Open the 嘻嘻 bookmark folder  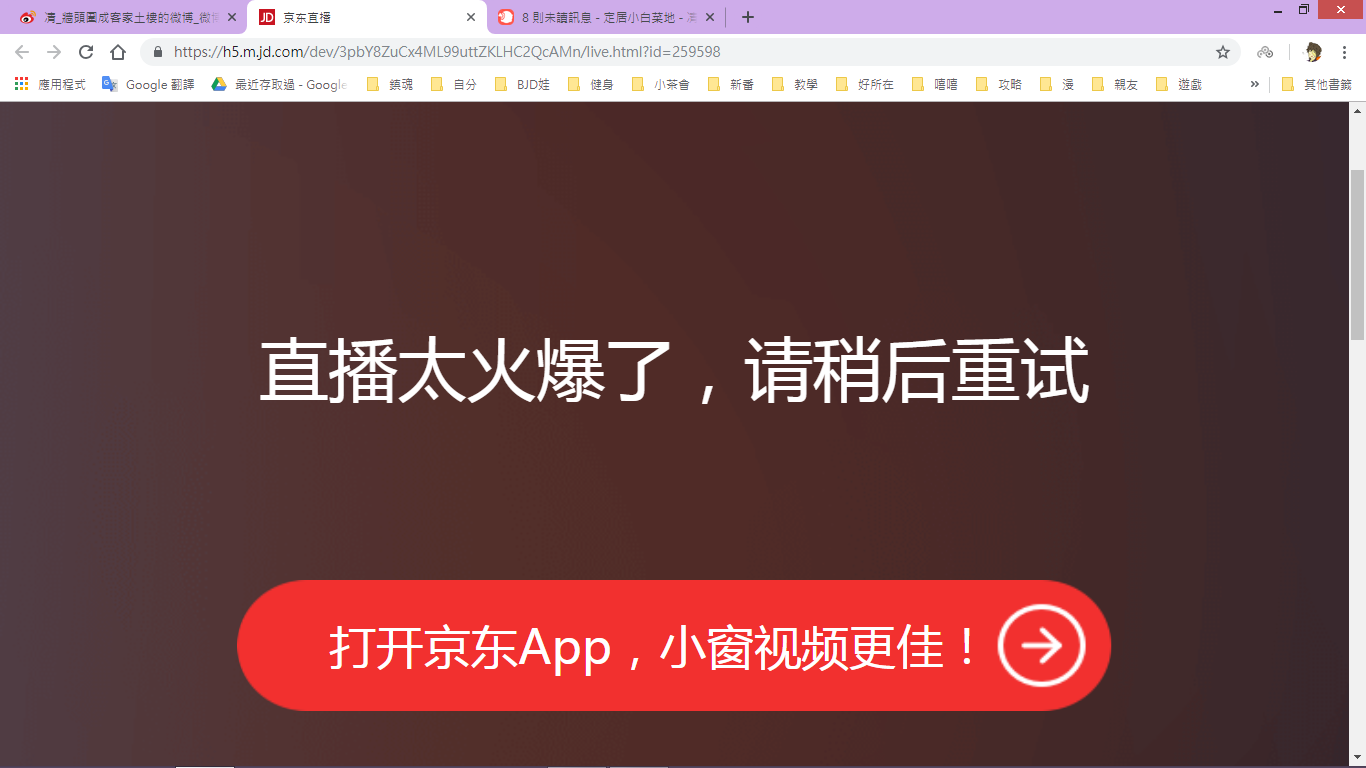[935, 85]
